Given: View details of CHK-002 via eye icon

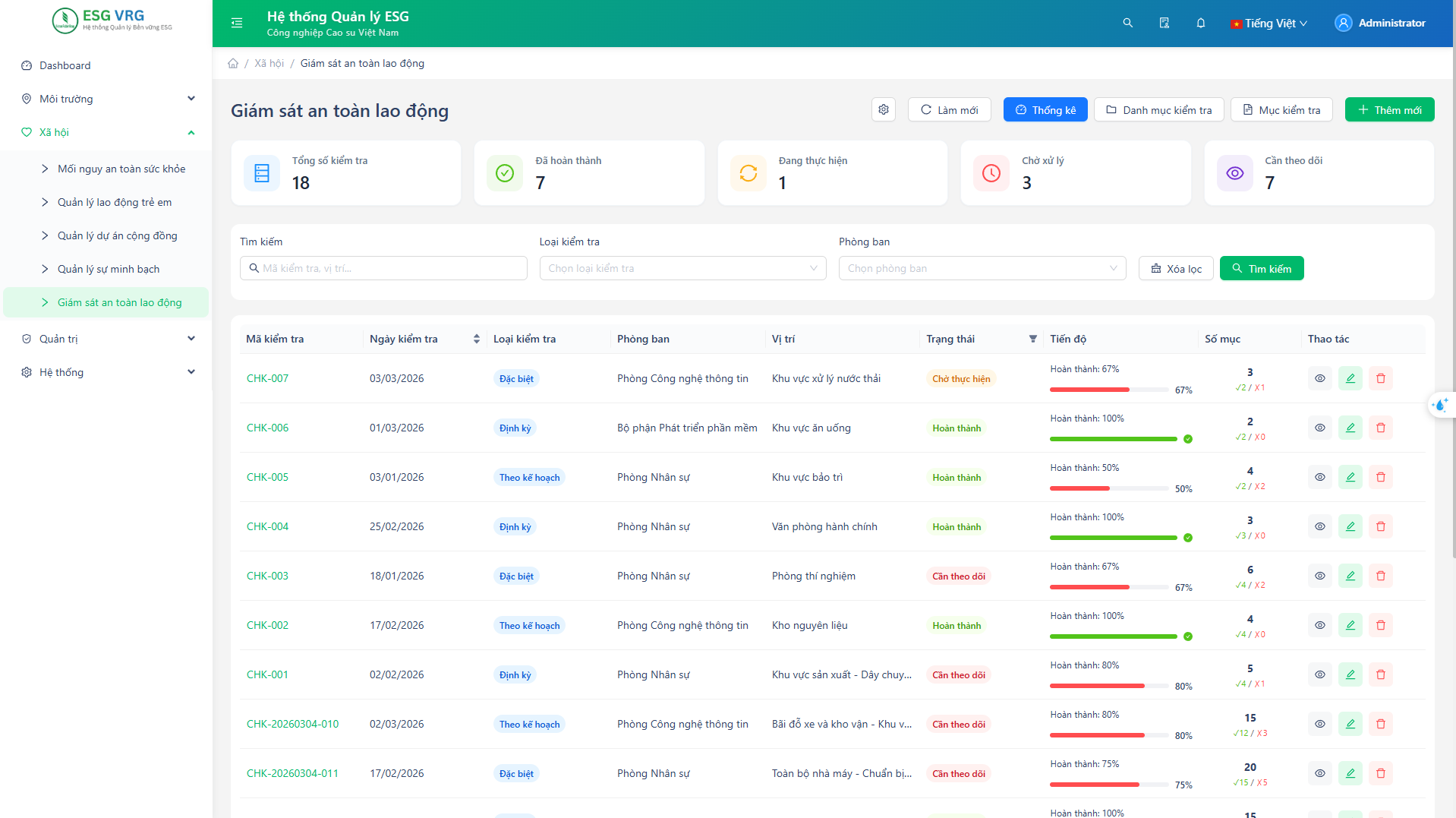Looking at the screenshot, I should (1320, 625).
